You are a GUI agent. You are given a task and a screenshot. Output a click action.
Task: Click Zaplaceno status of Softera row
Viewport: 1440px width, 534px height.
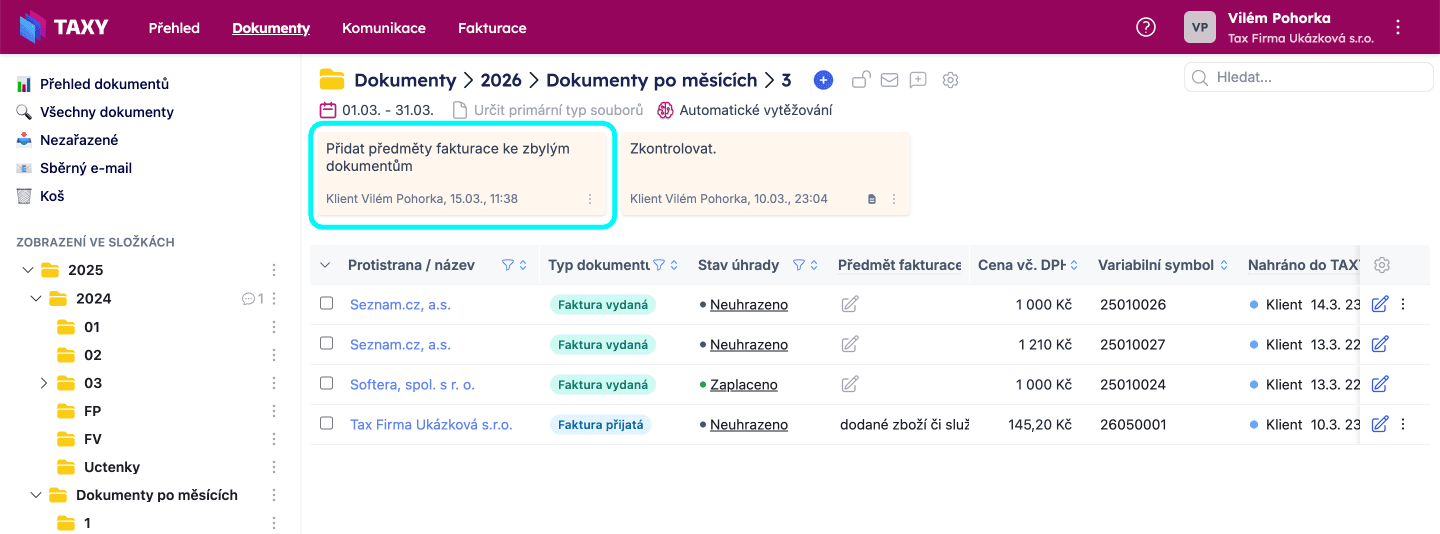coord(744,384)
